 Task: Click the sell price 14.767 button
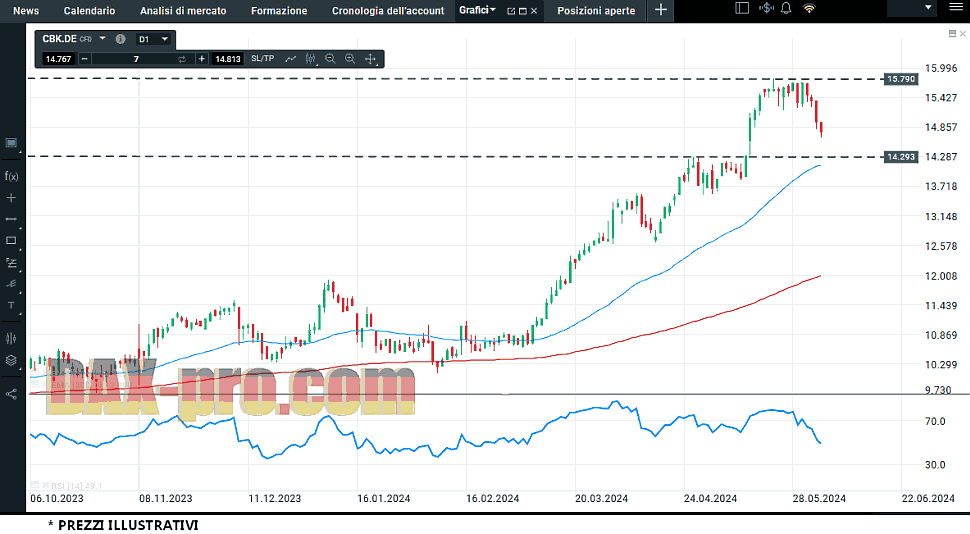58,59
